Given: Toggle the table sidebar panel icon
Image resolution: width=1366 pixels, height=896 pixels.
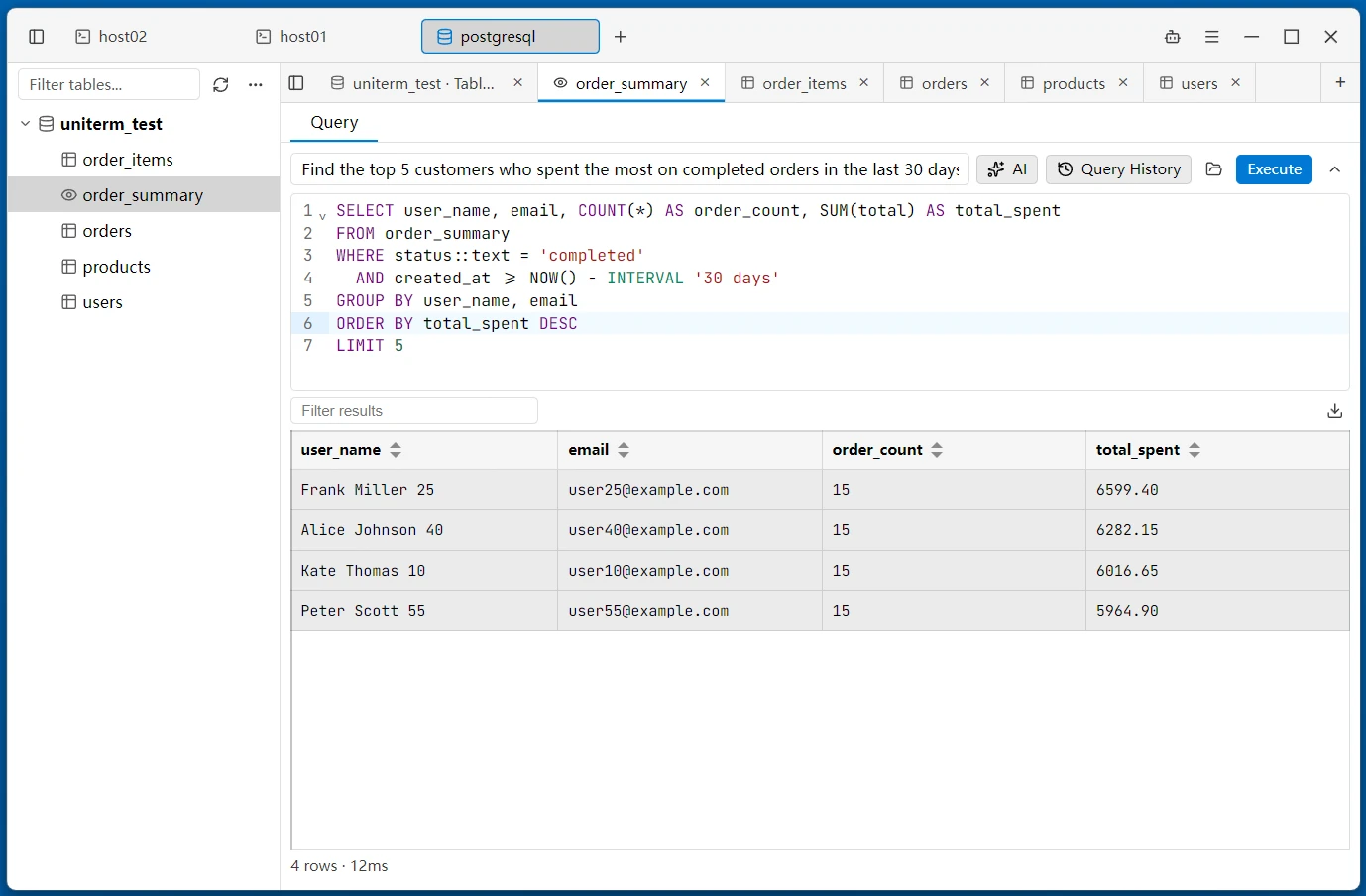Looking at the screenshot, I should (296, 83).
